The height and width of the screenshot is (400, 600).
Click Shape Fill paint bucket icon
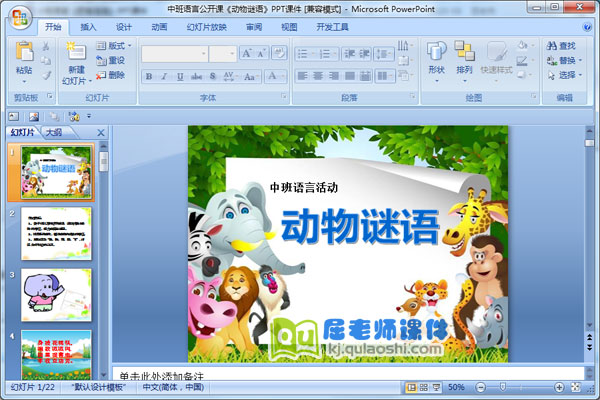click(523, 46)
